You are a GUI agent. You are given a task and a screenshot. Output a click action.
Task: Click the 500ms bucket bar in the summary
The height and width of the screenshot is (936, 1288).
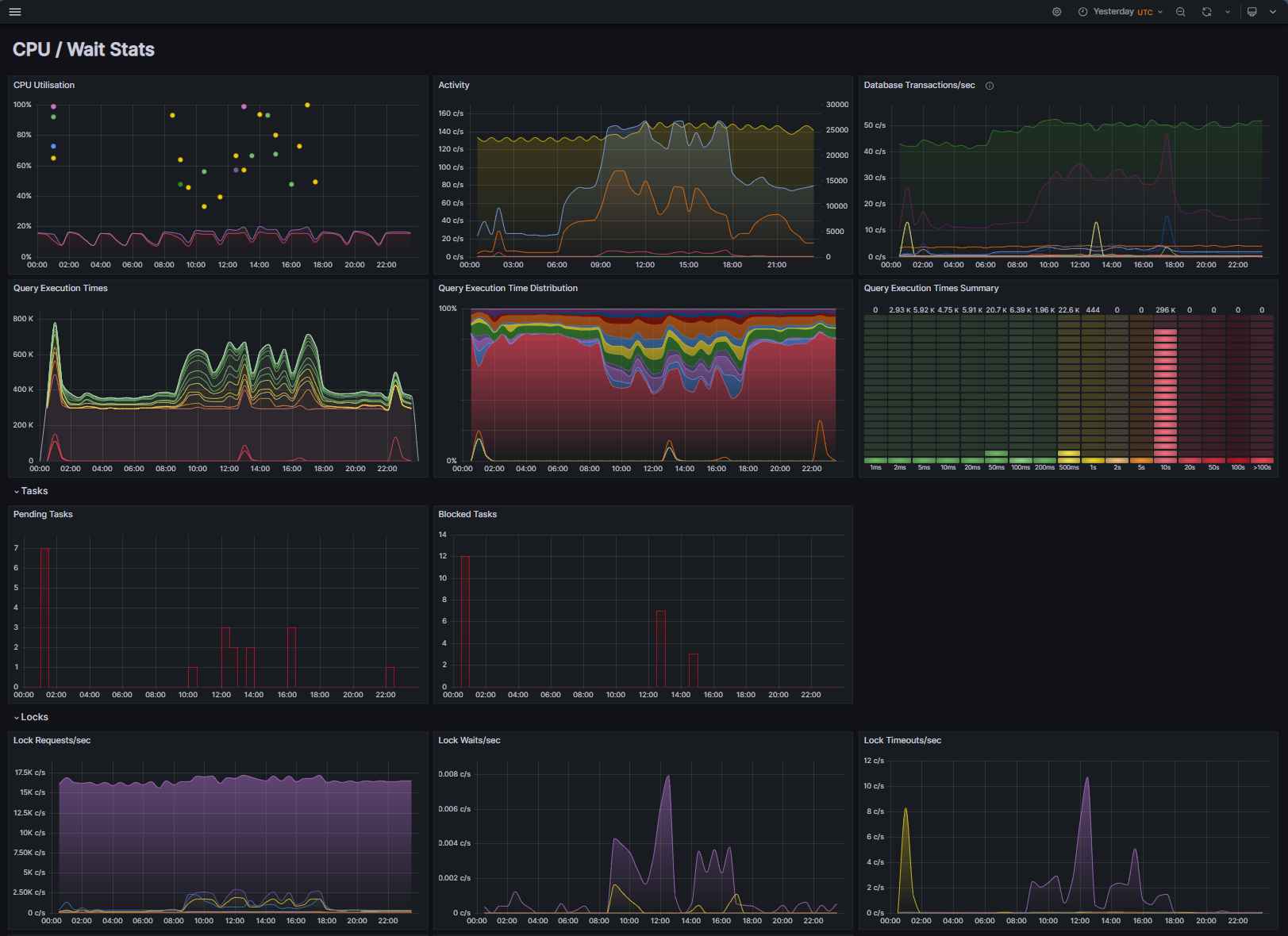click(x=1069, y=457)
